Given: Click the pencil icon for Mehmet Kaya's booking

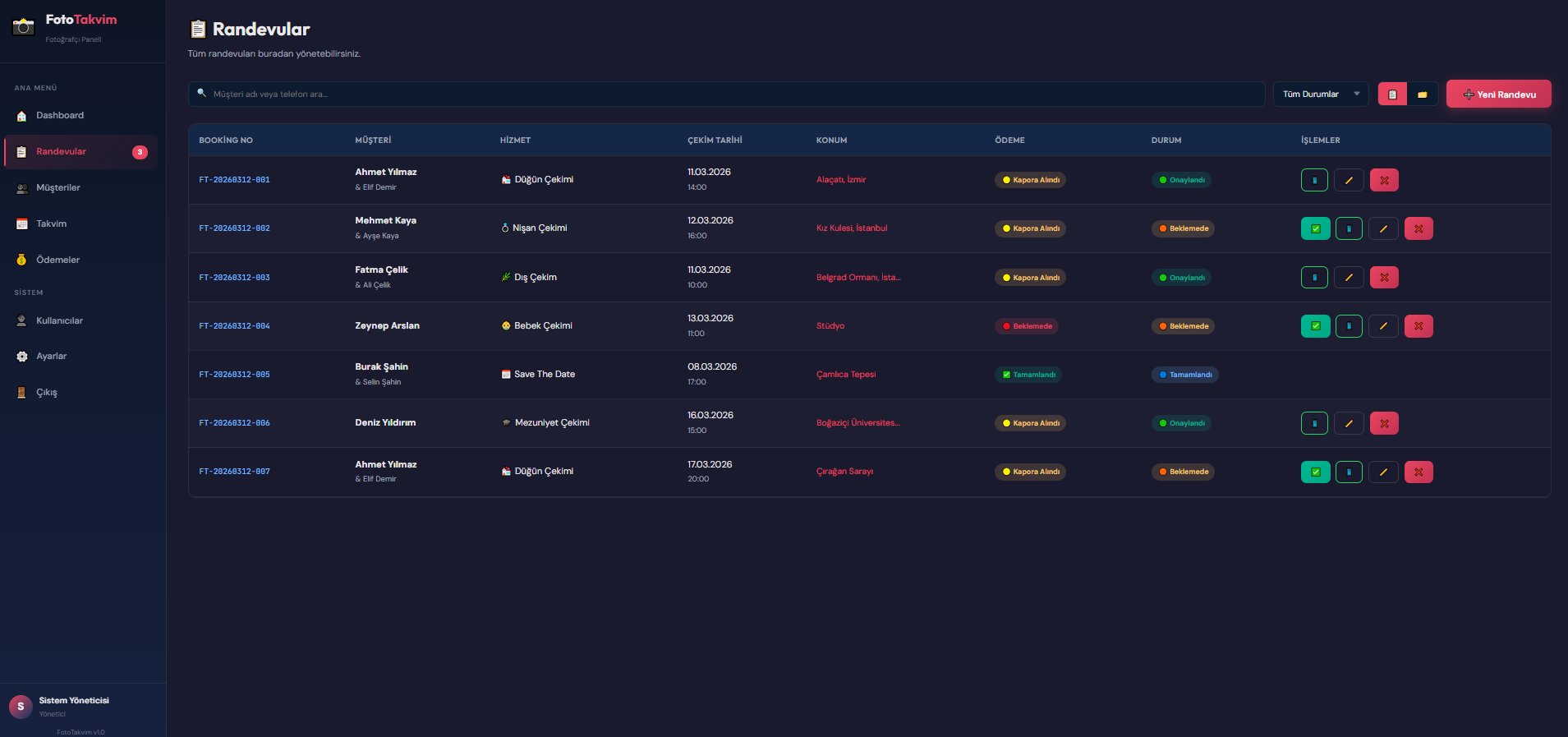Looking at the screenshot, I should pyautogui.click(x=1383, y=228).
